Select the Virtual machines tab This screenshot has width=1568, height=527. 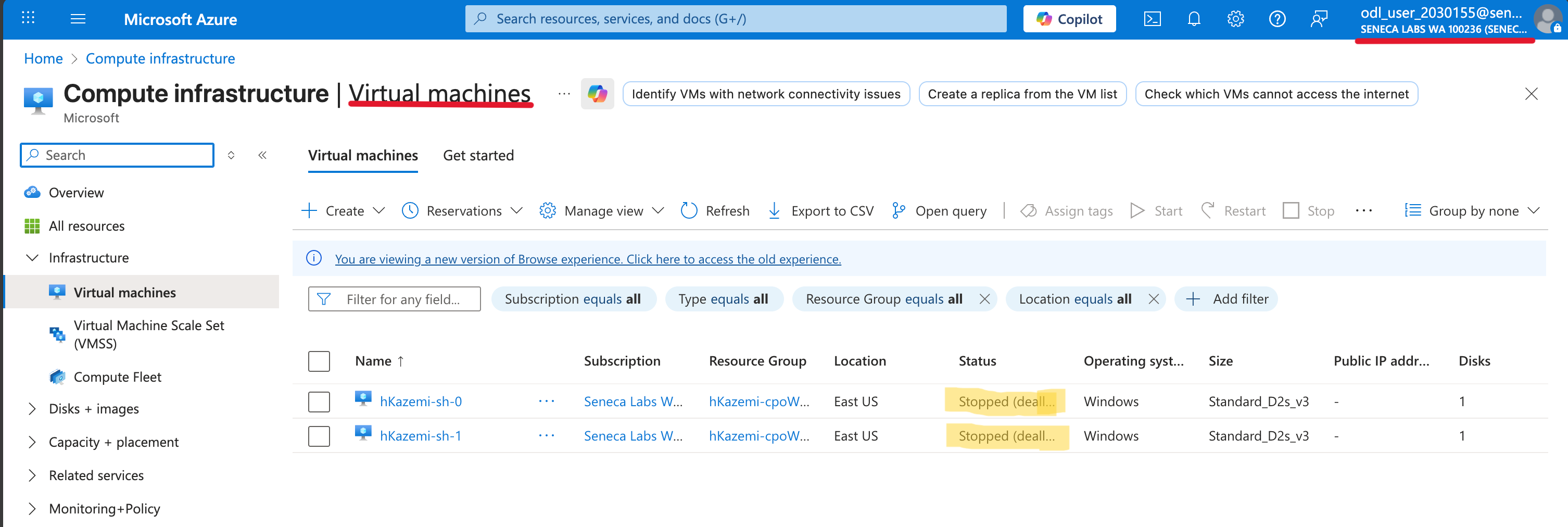[363, 155]
